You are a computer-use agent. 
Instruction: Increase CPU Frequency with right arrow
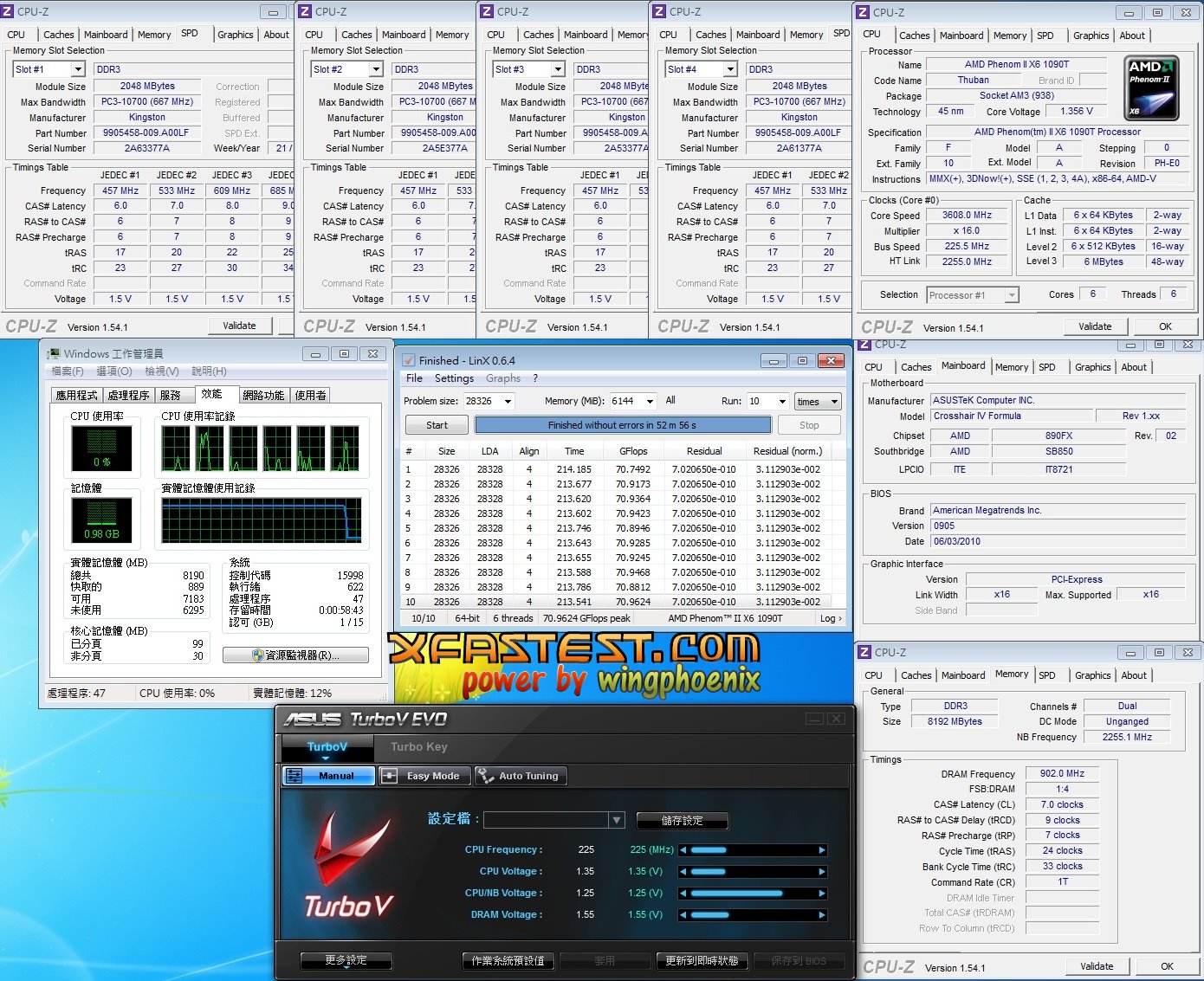tap(822, 850)
